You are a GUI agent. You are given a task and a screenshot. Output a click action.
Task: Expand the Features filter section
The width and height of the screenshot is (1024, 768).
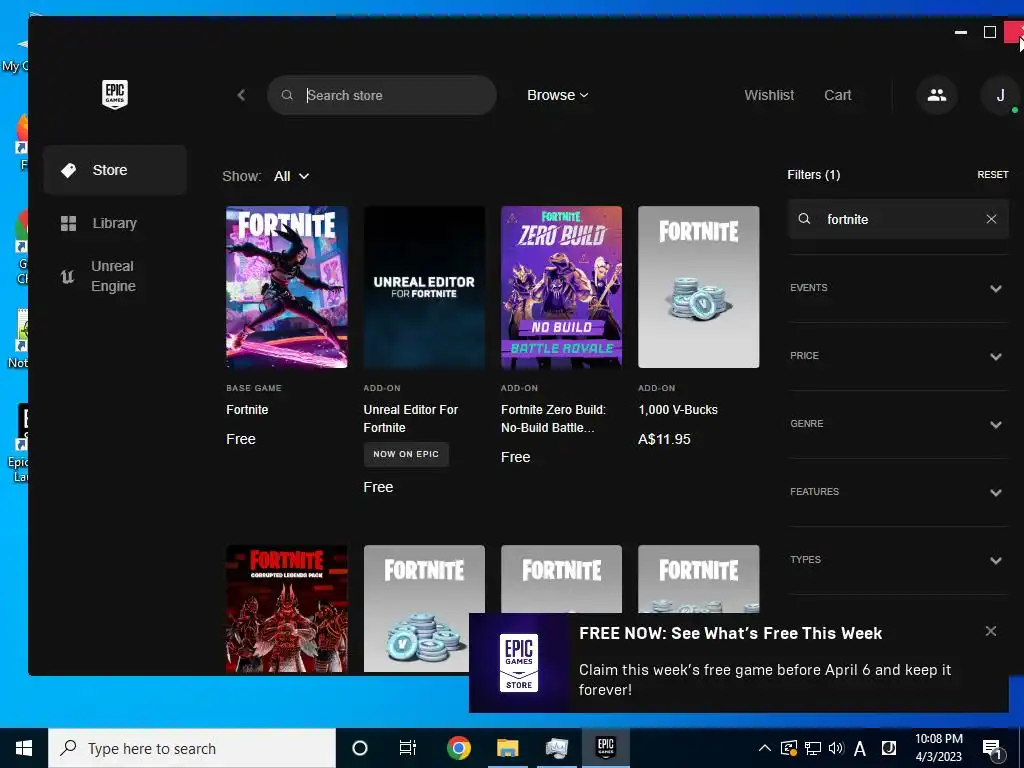point(897,492)
